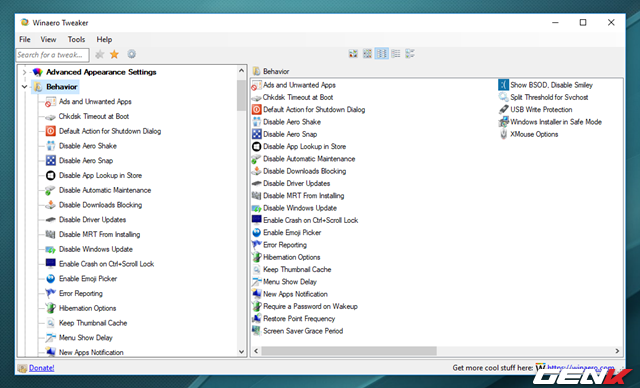Select New Apps Notification in tree

tap(91, 352)
